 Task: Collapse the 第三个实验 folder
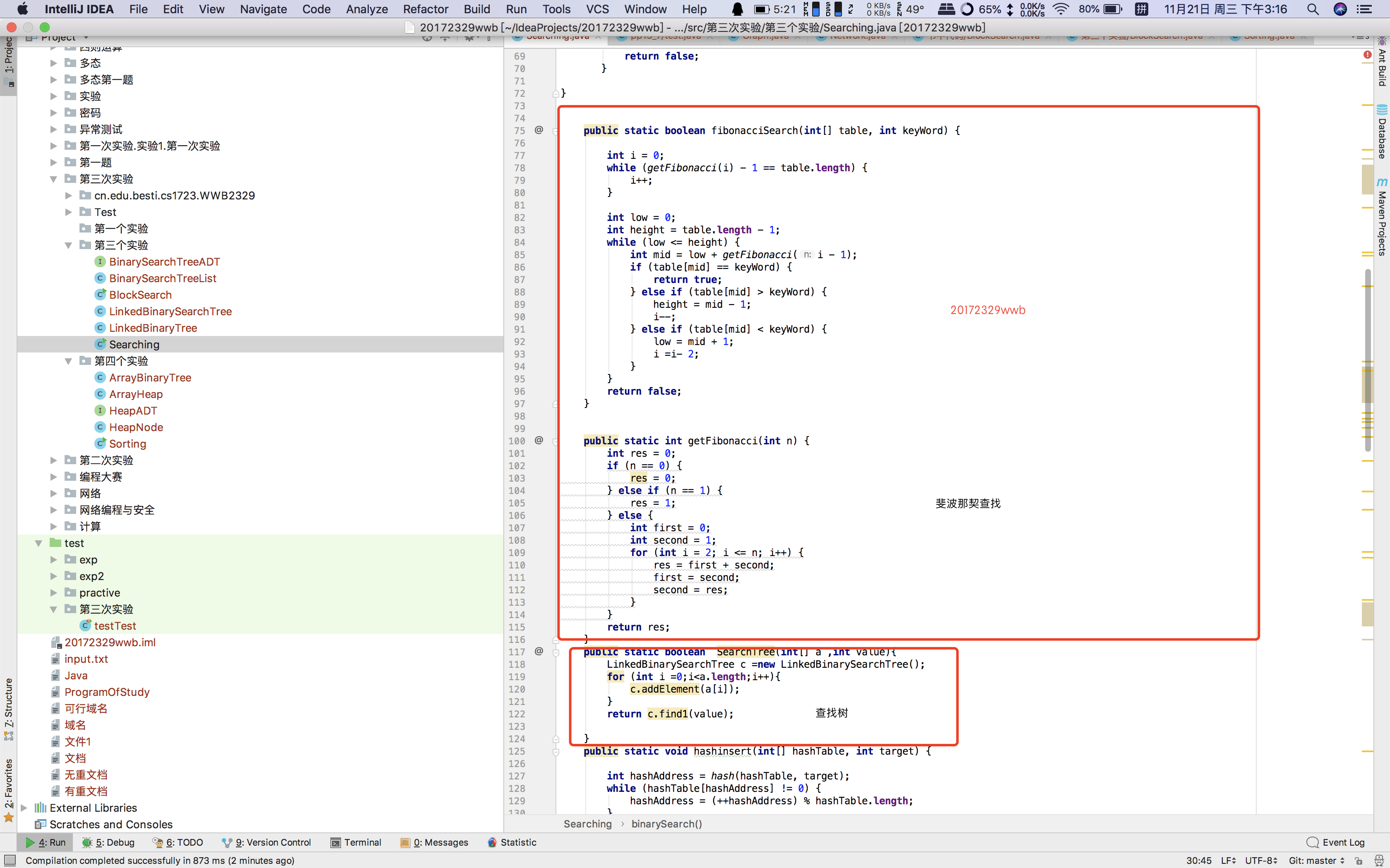click(68, 245)
